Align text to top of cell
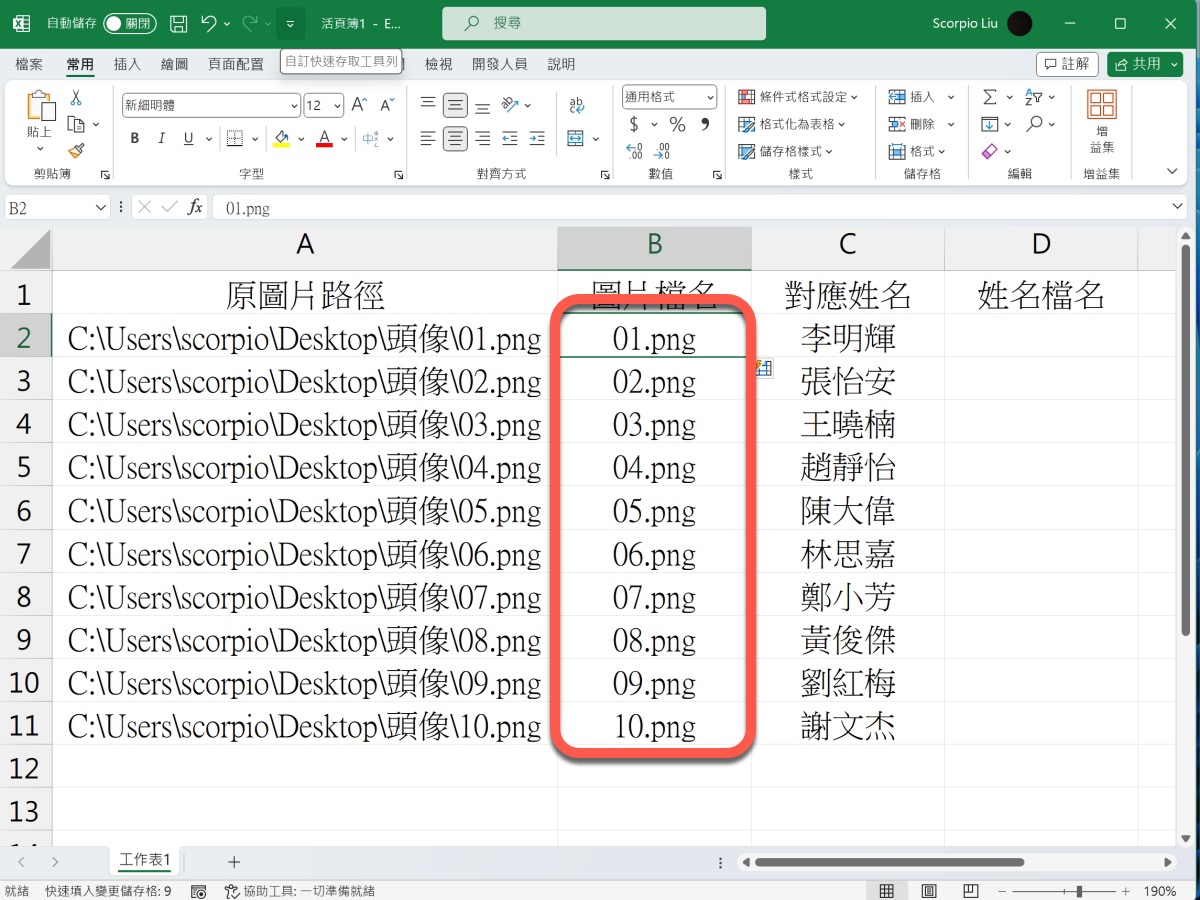This screenshot has width=1200, height=900. [428, 104]
